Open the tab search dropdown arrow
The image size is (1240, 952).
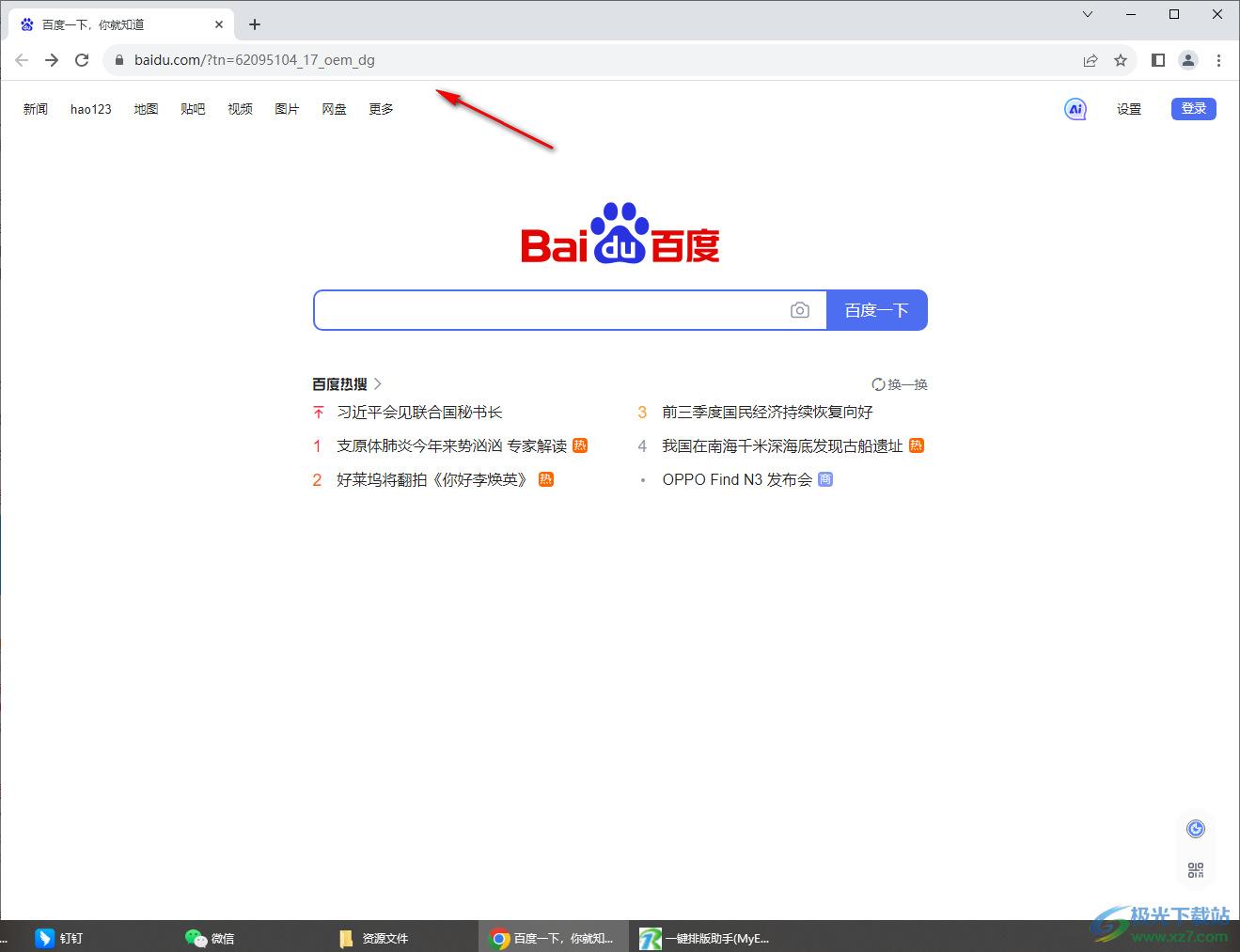tap(1088, 14)
